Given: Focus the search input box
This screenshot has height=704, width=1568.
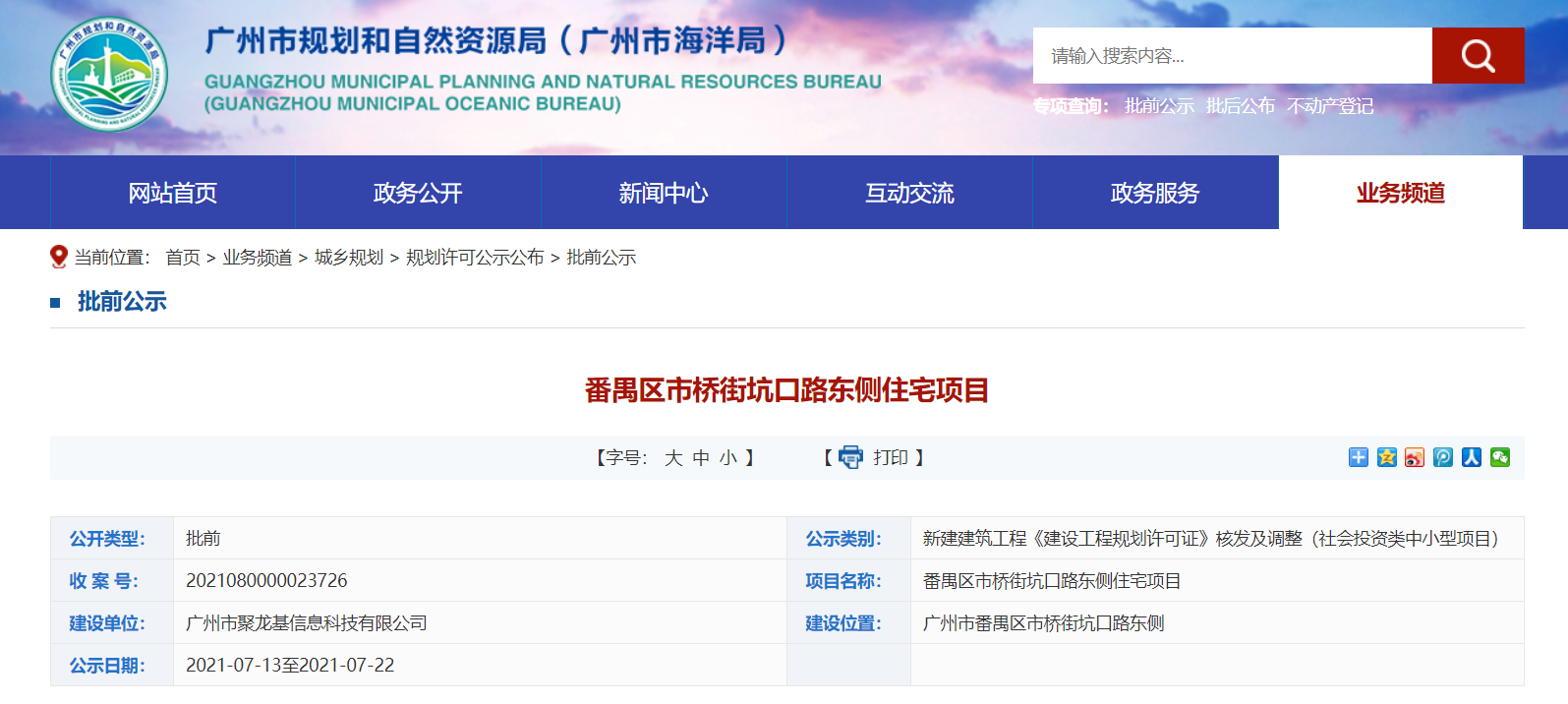Looking at the screenshot, I should 1233,56.
